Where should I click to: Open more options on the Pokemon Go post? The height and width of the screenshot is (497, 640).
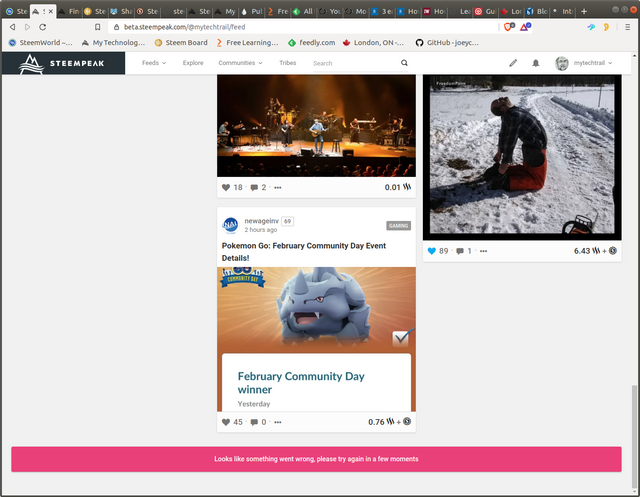[x=278, y=422]
